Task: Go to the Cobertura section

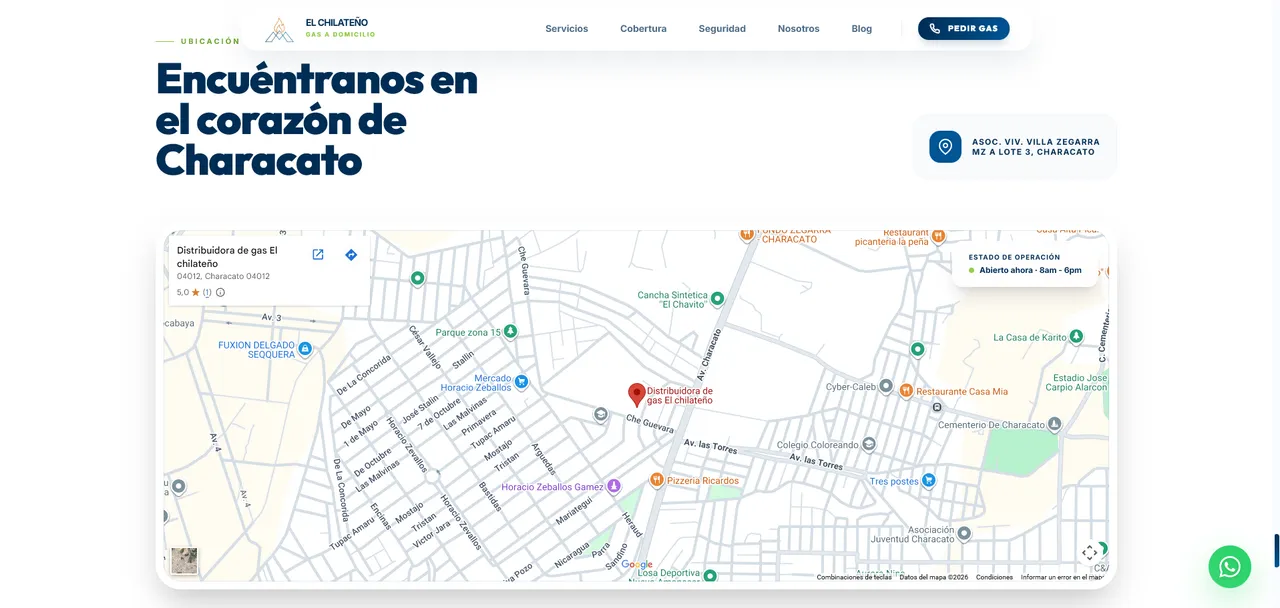Action: tap(643, 29)
